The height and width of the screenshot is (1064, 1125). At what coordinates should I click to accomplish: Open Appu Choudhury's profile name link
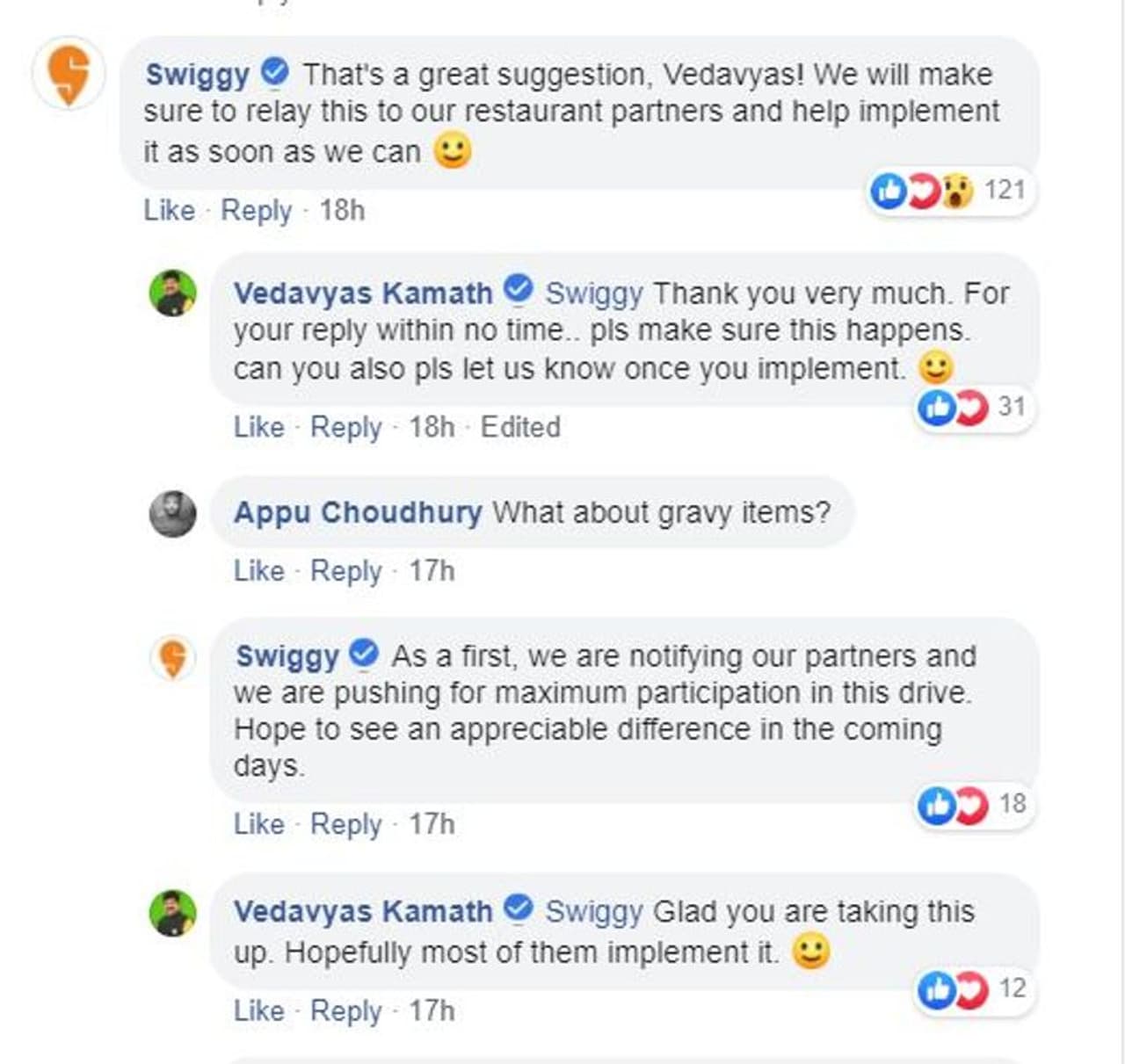(x=358, y=512)
